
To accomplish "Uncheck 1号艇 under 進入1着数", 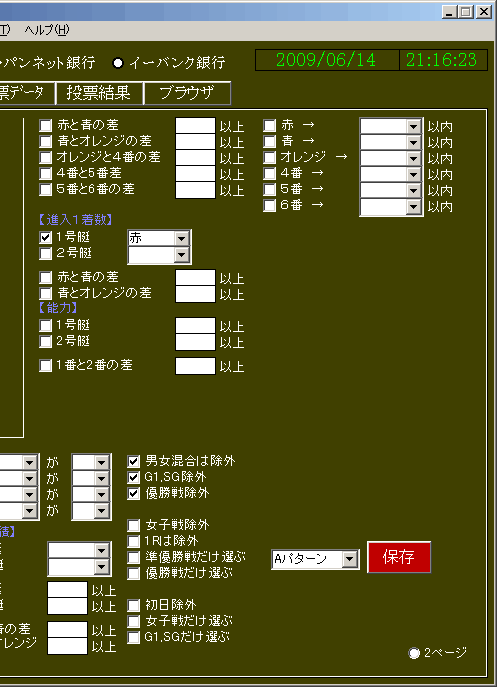I will [x=46, y=237].
